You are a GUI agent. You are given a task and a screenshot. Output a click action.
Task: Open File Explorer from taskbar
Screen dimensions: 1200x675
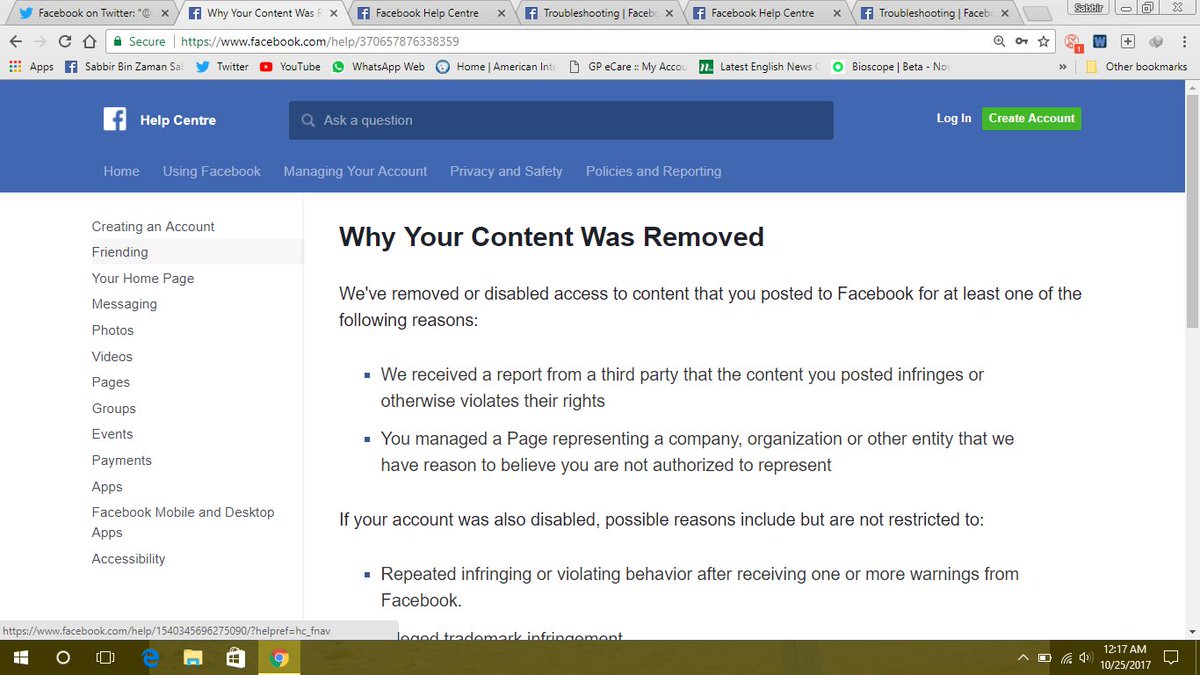point(194,658)
